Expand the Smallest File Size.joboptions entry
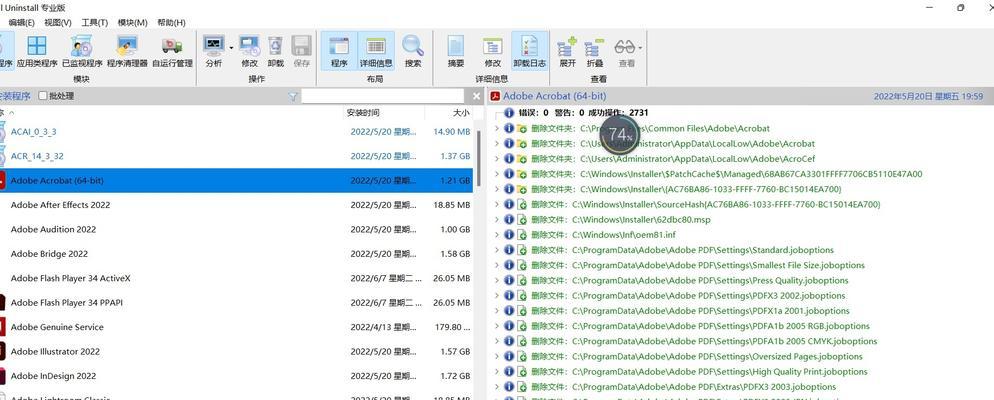The image size is (994, 400). click(496, 265)
